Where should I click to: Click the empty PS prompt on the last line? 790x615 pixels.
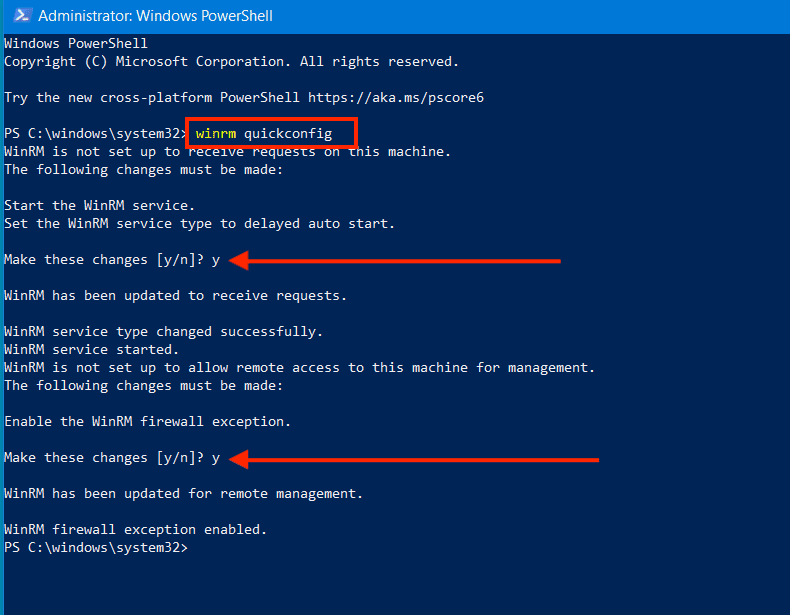[95, 548]
